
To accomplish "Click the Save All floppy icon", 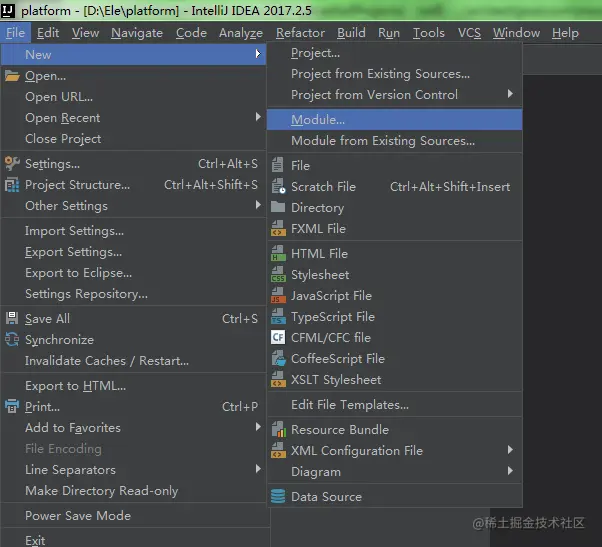I will pos(12,318).
